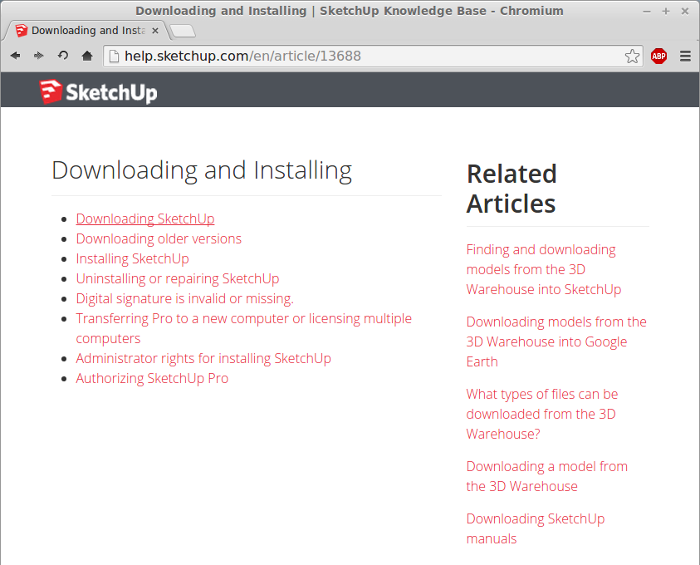This screenshot has height=565, width=700.
Task: Open Transferring Pro to a new computer link
Action: tap(243, 328)
